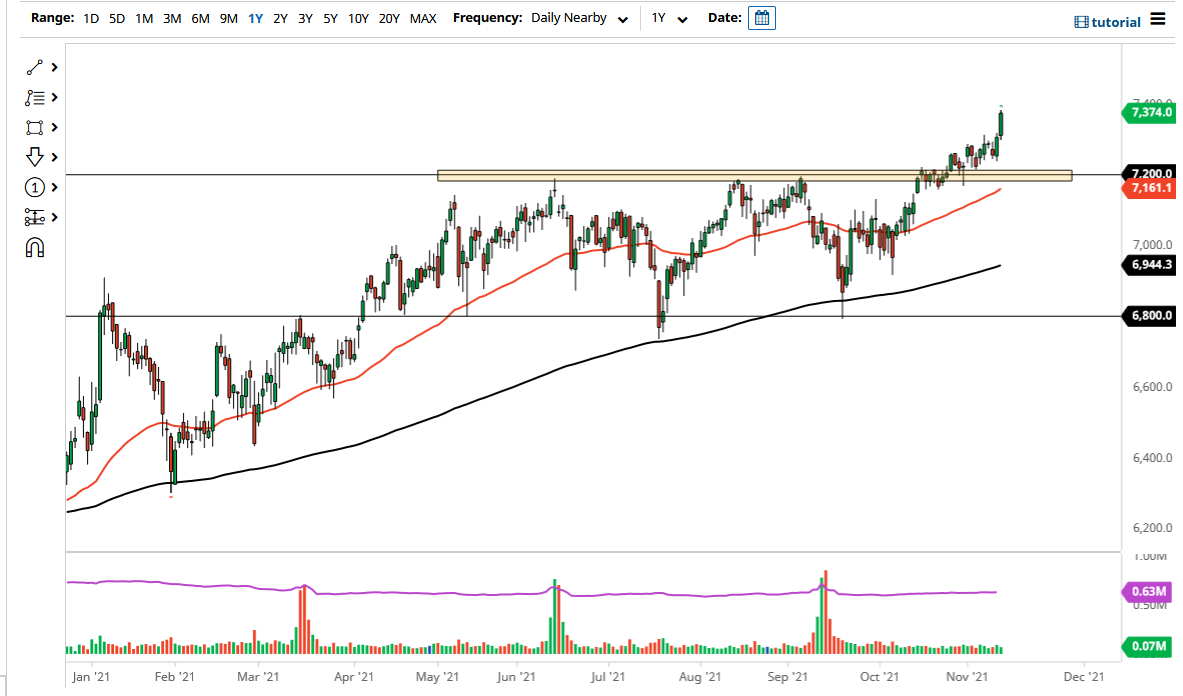Select the down arrow marker tool

coord(36,157)
